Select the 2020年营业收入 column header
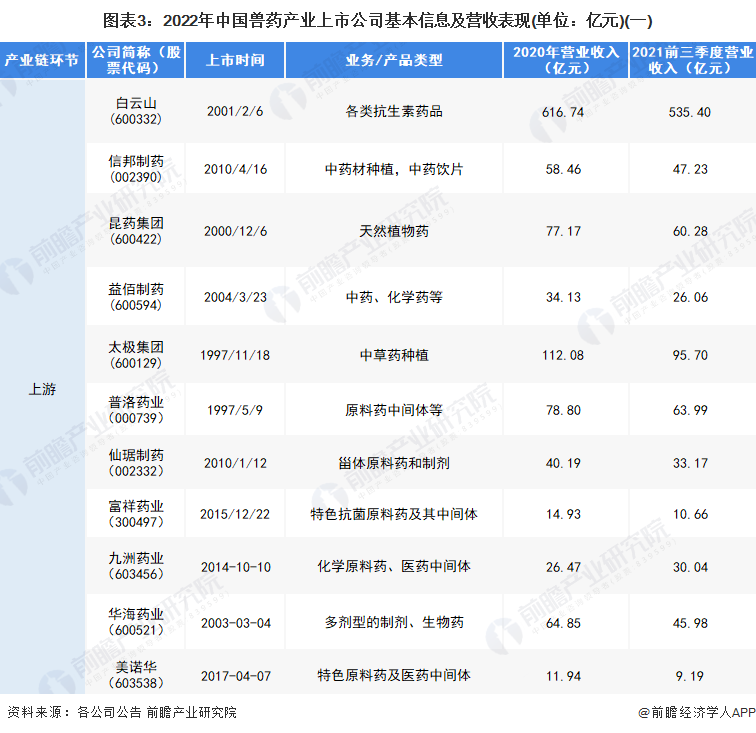 tap(566, 60)
